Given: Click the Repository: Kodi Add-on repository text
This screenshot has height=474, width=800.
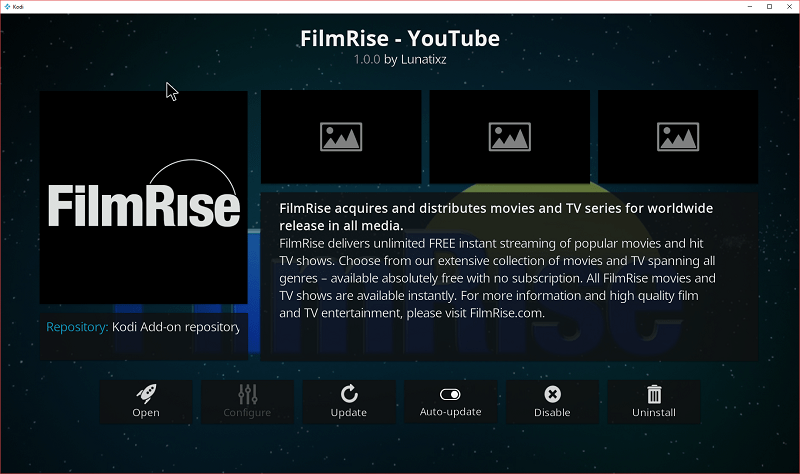Looking at the screenshot, I should (x=143, y=327).
